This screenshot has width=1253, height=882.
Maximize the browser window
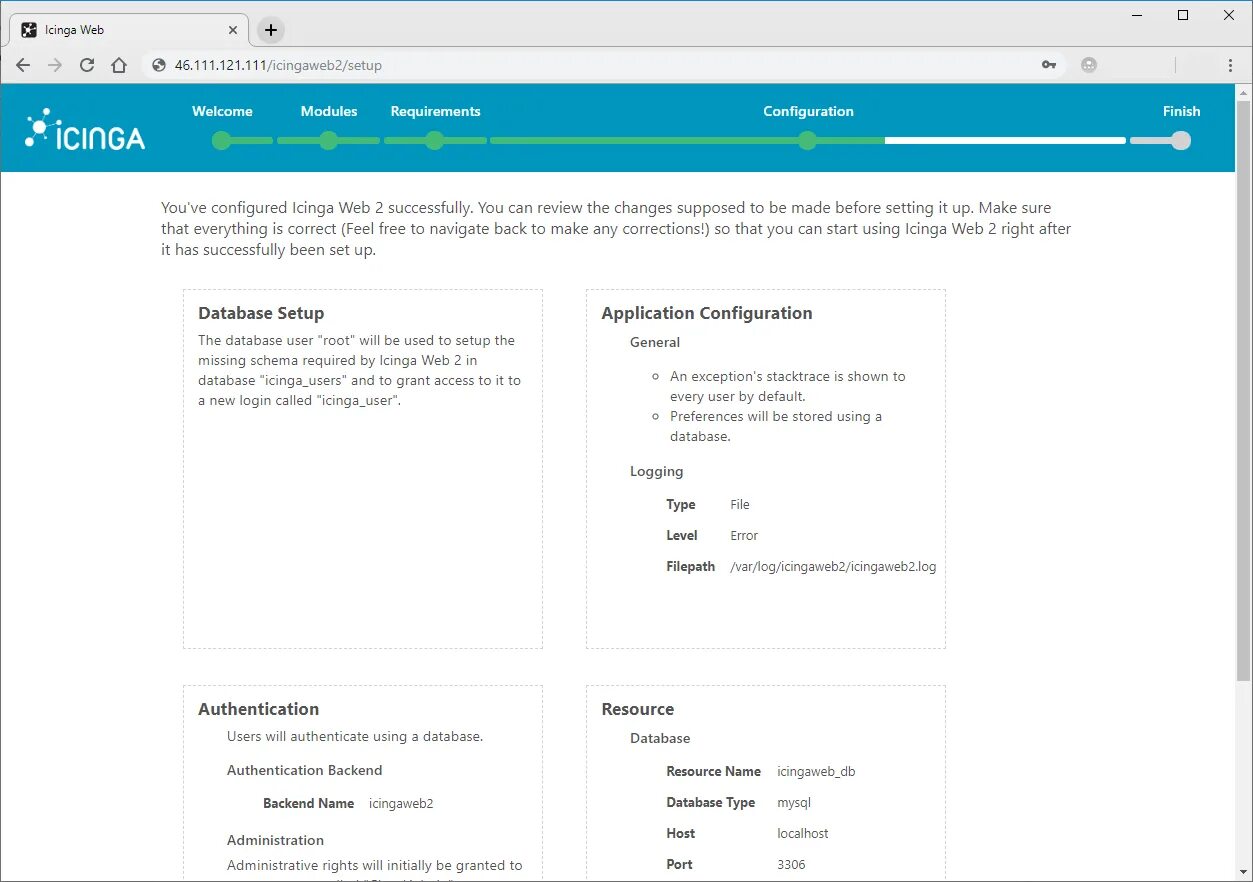[1183, 15]
